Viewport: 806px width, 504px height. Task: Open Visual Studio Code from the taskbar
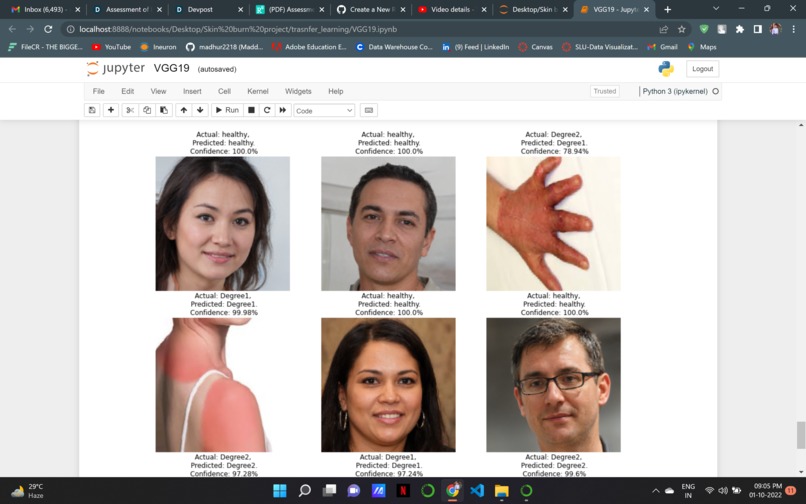pos(477,491)
